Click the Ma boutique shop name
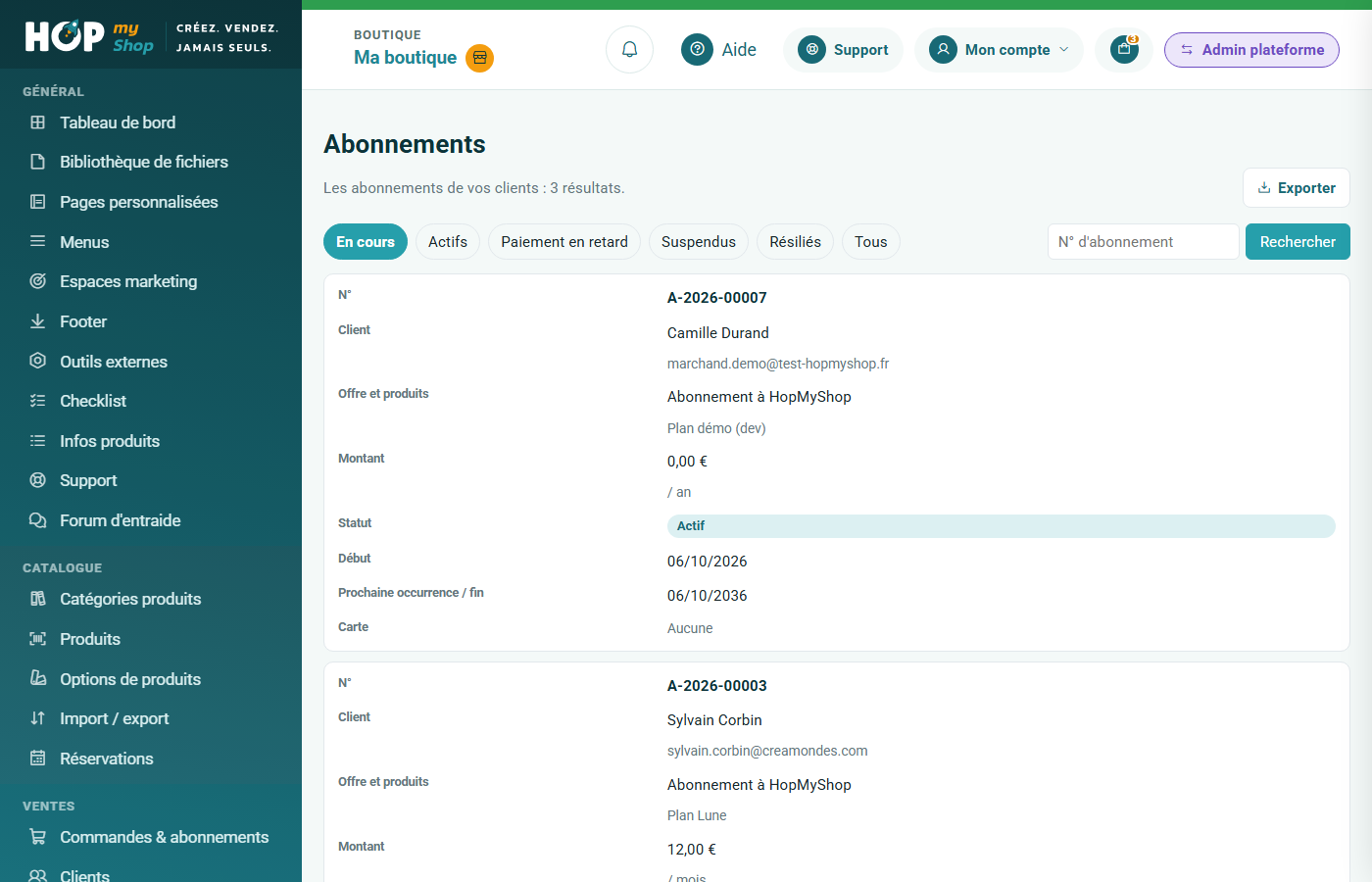Image resolution: width=1372 pixels, height=882 pixels. coord(406,58)
